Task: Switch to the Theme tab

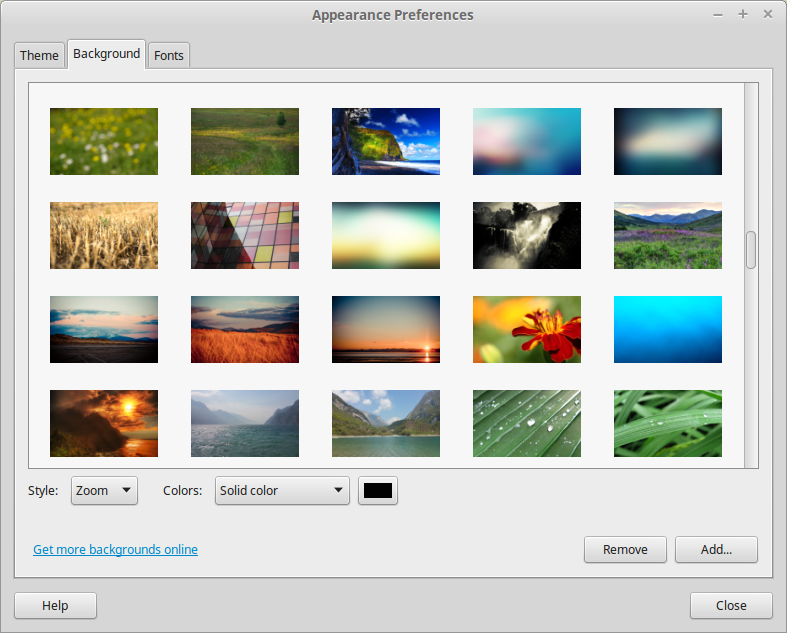Action: pos(39,55)
